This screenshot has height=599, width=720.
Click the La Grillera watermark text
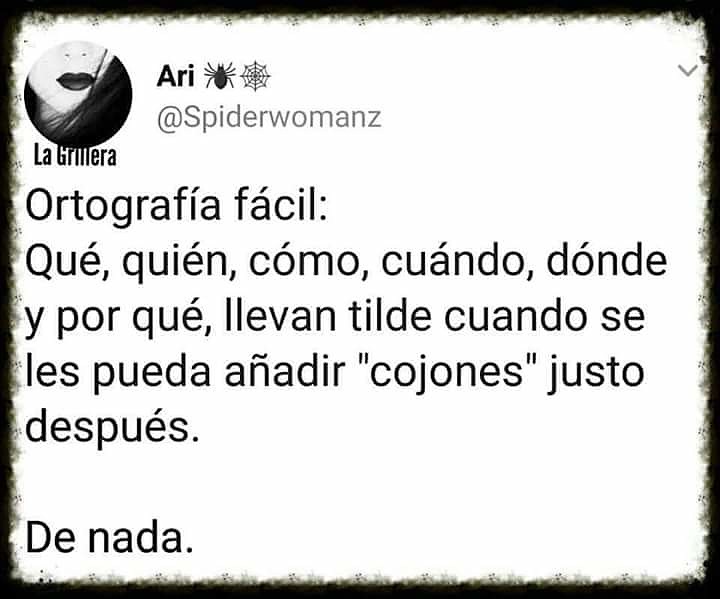pos(75,157)
